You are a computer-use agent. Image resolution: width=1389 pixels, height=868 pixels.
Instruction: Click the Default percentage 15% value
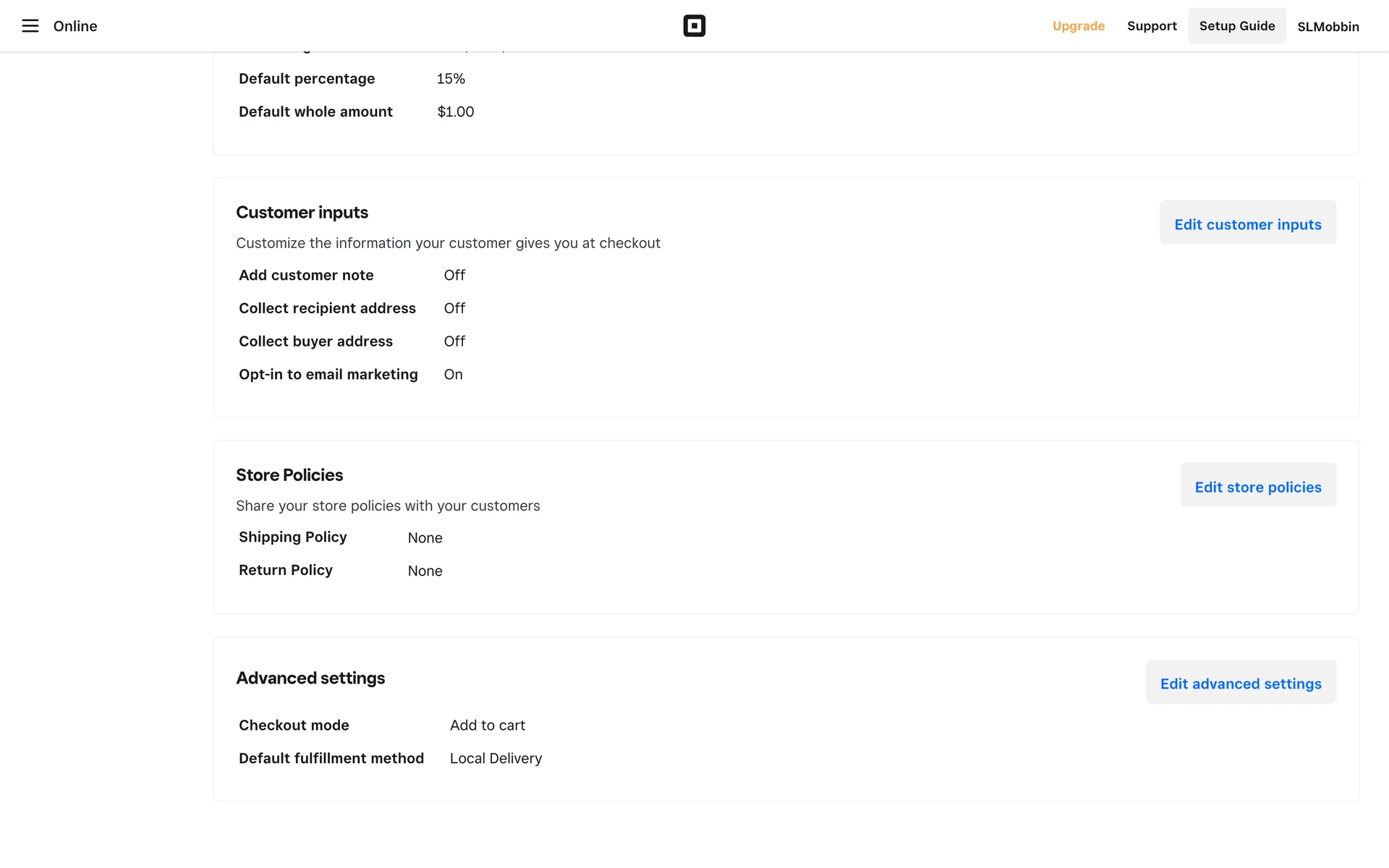(450, 79)
